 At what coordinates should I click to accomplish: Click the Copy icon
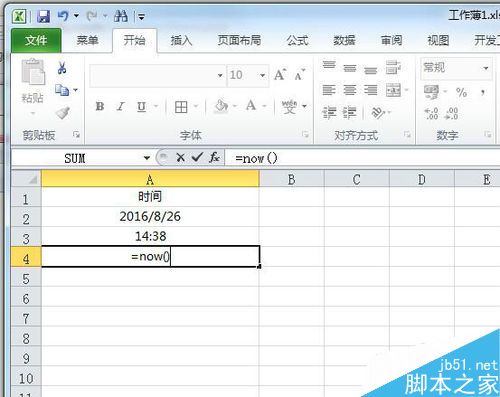62,90
